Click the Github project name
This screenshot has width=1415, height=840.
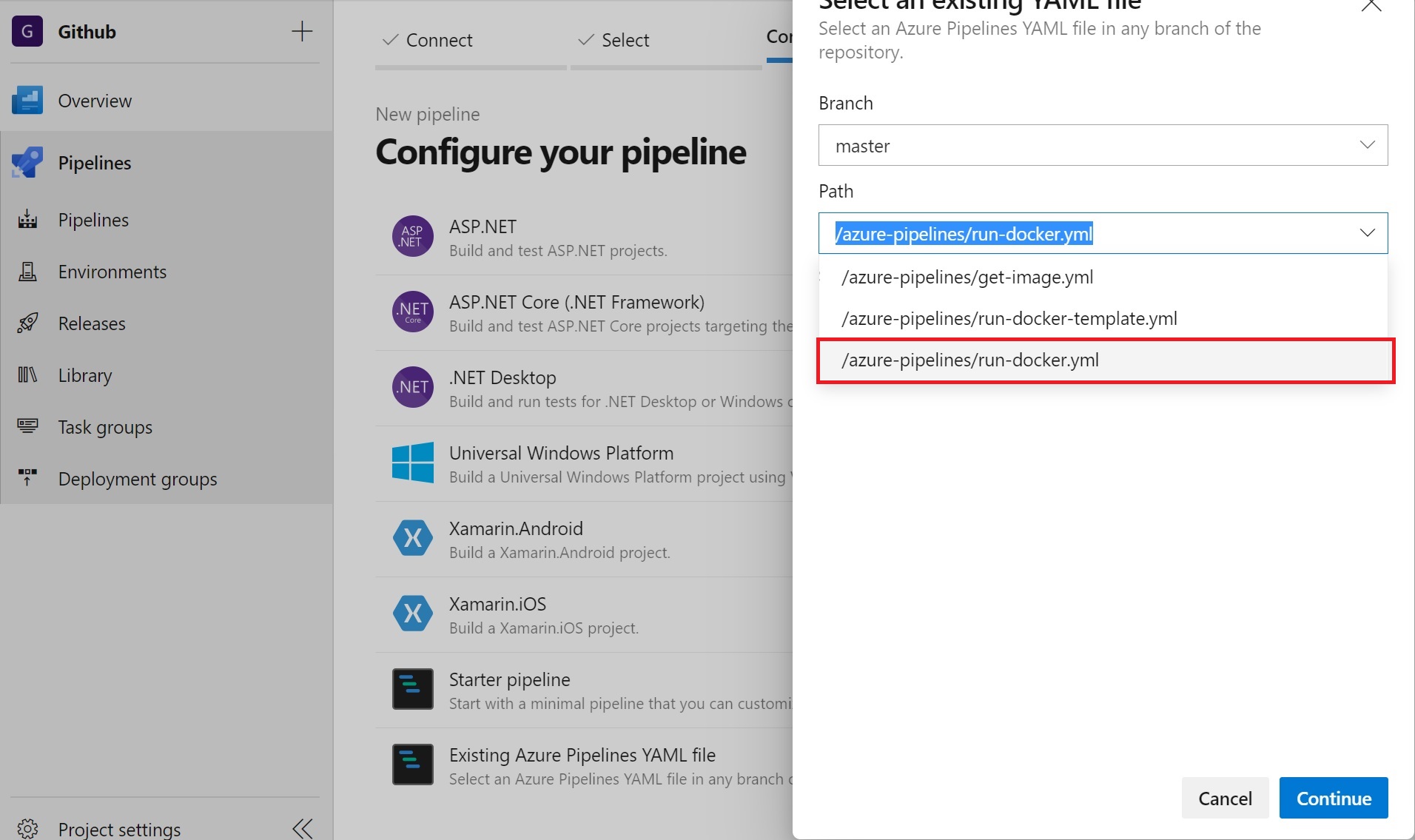(87, 32)
